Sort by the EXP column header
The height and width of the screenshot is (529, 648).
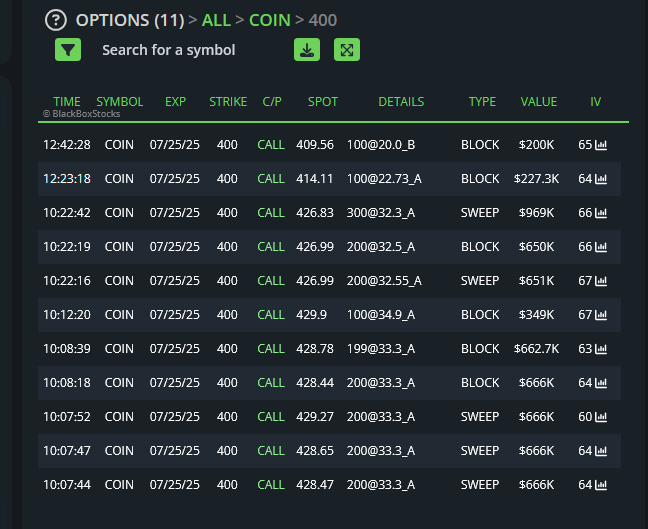click(x=176, y=102)
